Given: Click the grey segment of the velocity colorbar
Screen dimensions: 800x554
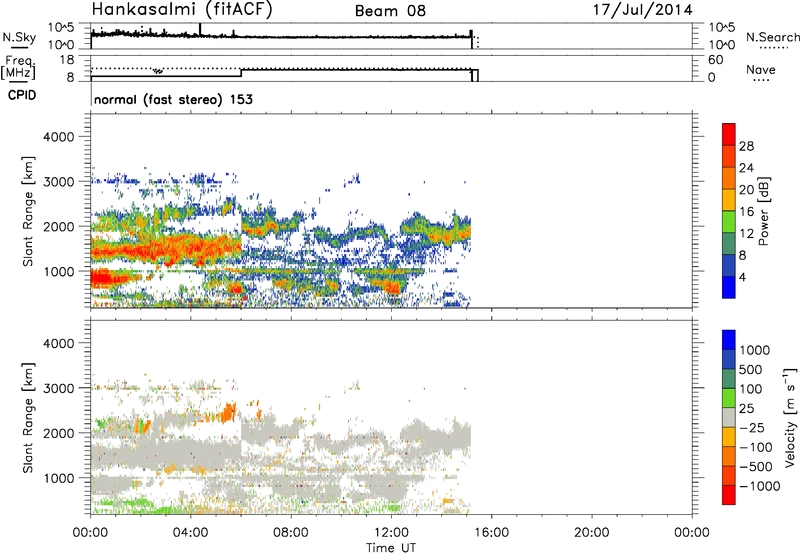Looking at the screenshot, I should [729, 418].
